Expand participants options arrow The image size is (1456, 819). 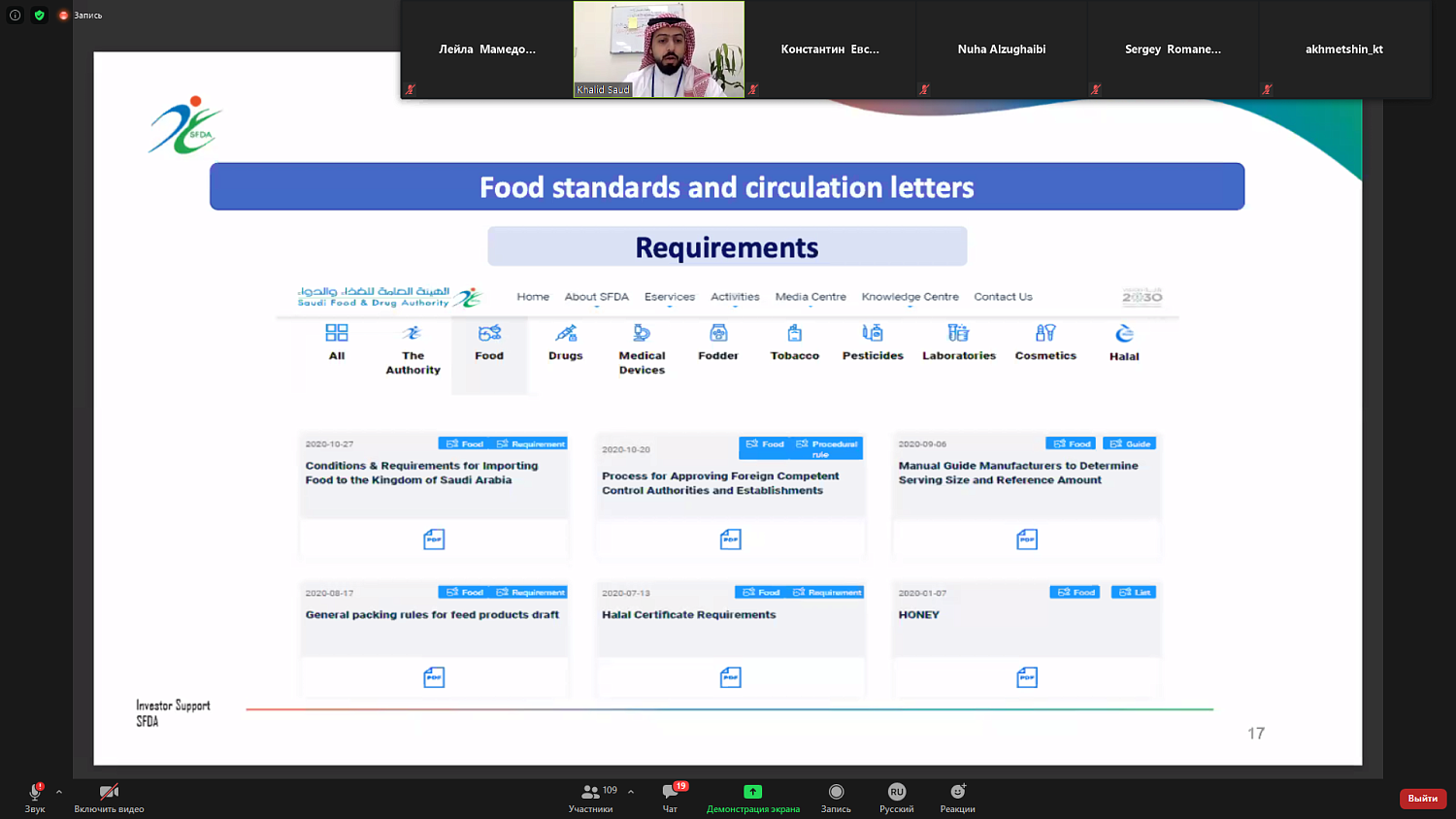coord(631,792)
